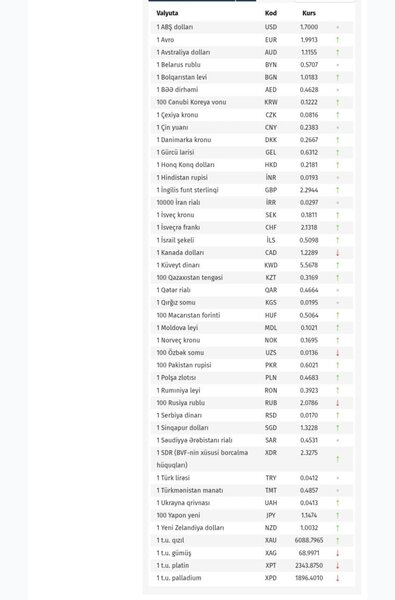This screenshot has height=600, width=395.
Task: Click the red down arrow for CAD
Action: [338, 253]
